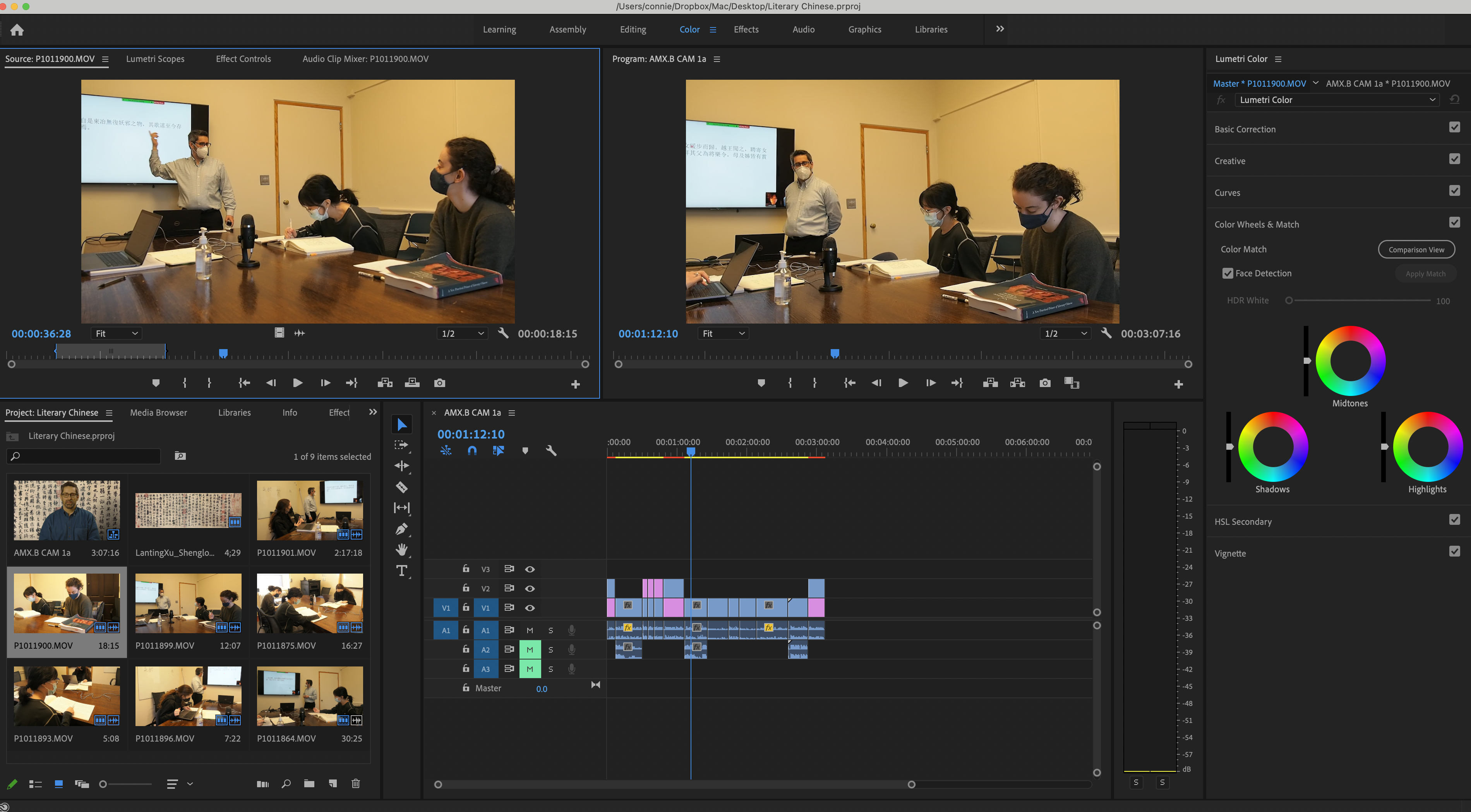Click the trash icon in Project panel
The width and height of the screenshot is (1471, 812).
coord(355,783)
